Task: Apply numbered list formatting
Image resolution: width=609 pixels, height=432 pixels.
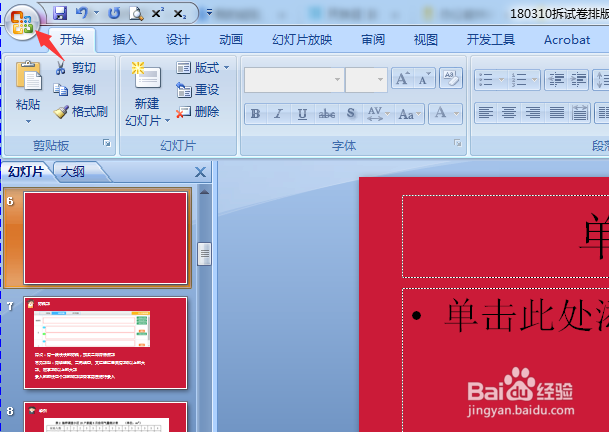Action: tap(519, 80)
